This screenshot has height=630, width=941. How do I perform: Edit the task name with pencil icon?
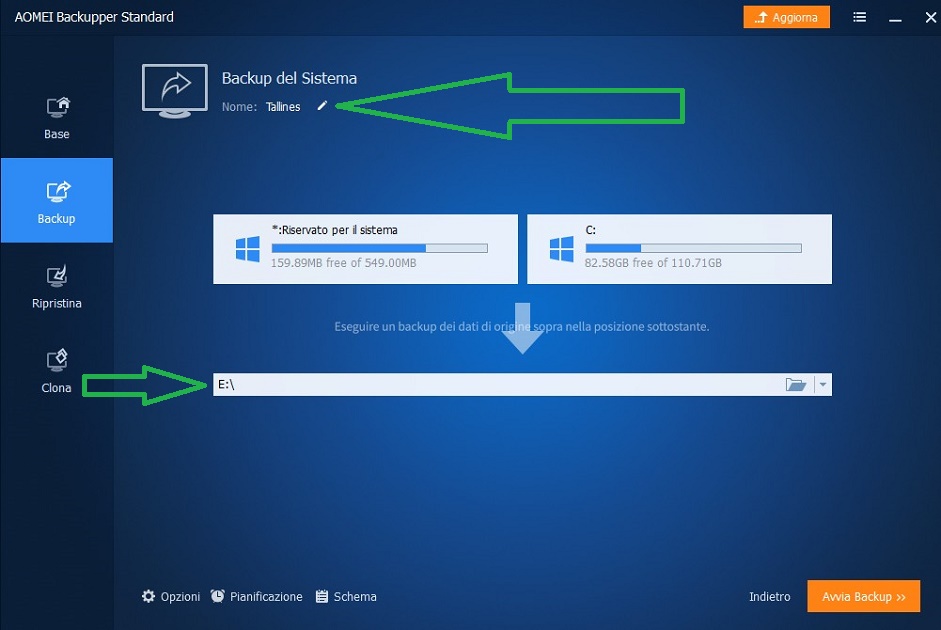click(x=322, y=106)
